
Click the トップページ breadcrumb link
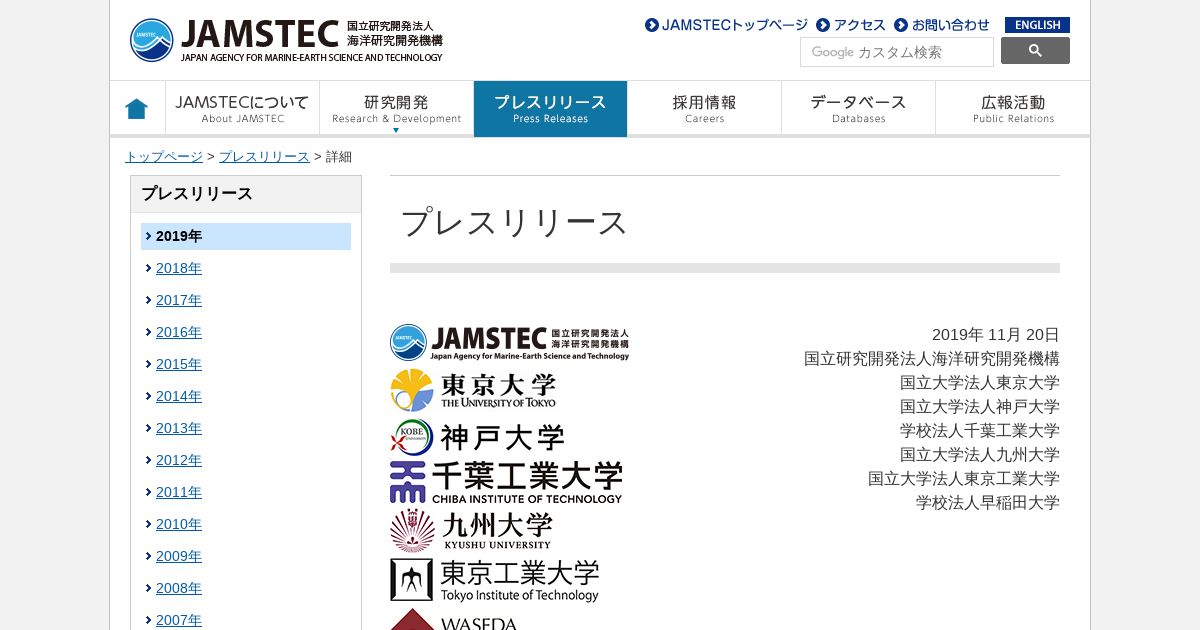tap(164, 157)
